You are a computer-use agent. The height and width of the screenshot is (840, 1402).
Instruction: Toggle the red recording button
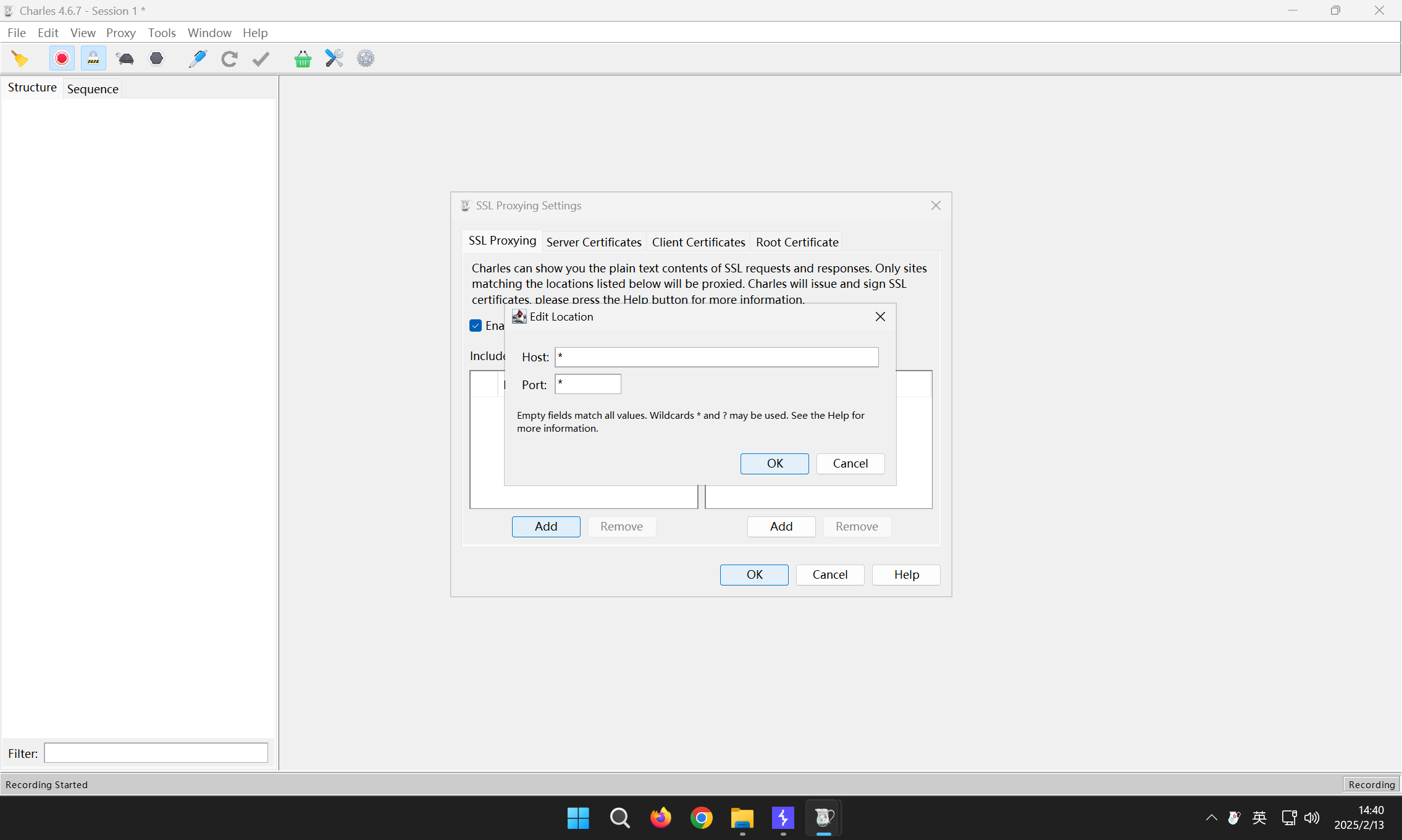pos(62,59)
